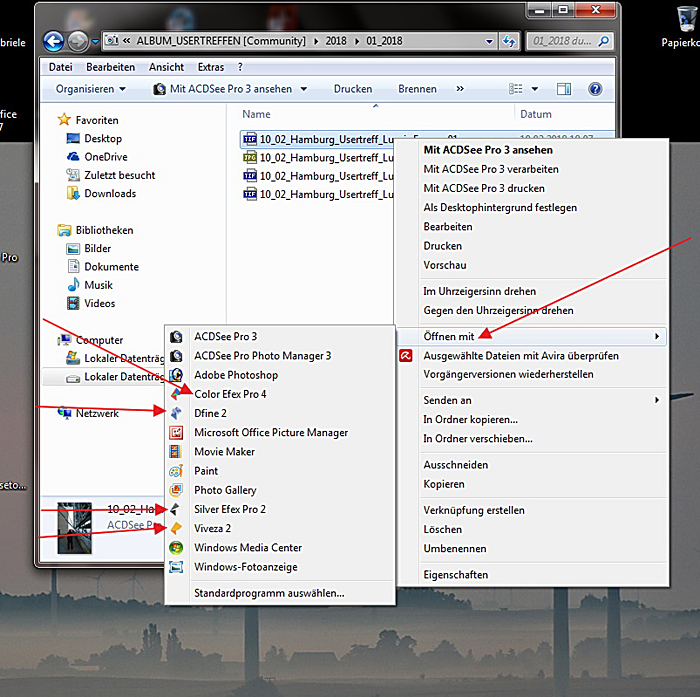Viewport: 700px width, 697px height.
Task: Click the ACDSee Pro 3 icon in submenu
Action: click(x=176, y=337)
